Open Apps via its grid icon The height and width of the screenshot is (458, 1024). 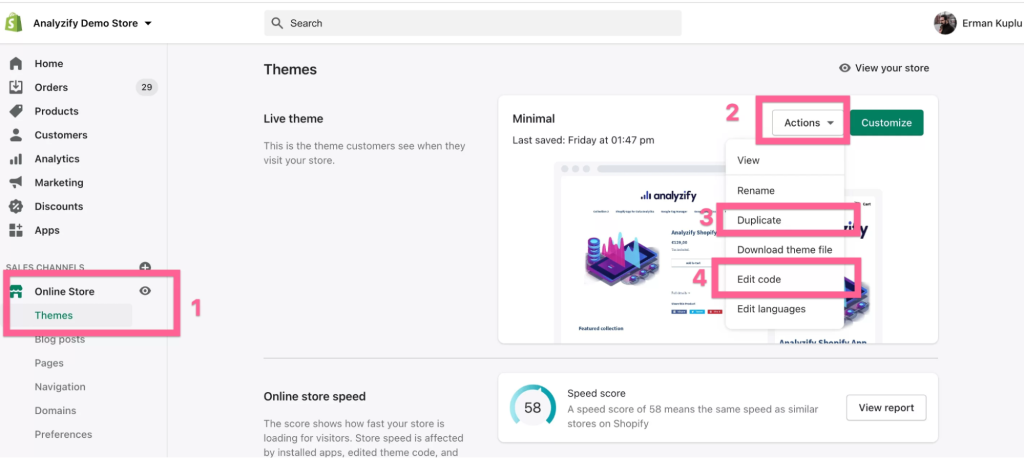pyautogui.click(x=16, y=230)
